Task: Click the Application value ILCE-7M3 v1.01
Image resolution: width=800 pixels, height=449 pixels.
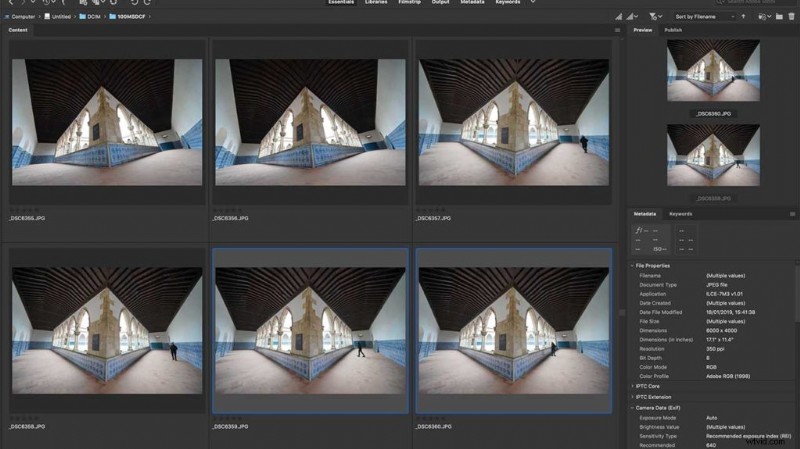Action: pos(724,294)
